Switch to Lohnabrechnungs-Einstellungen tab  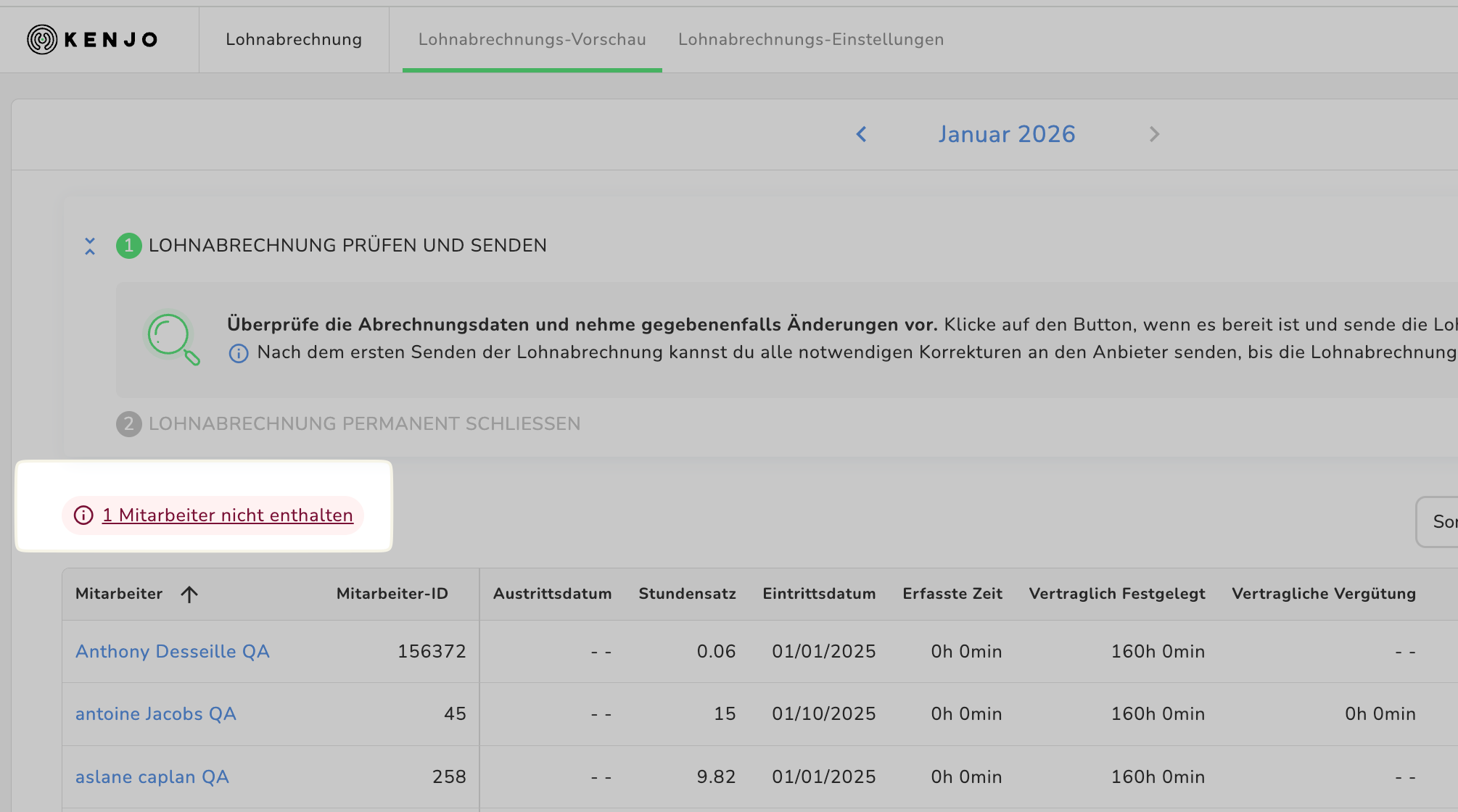pos(810,39)
